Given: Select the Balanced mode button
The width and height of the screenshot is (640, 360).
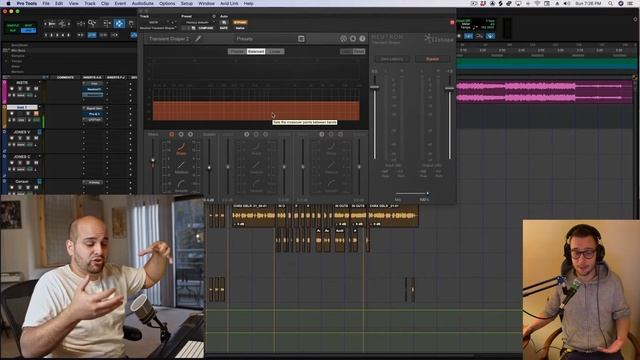Looking at the screenshot, I should pos(256,51).
